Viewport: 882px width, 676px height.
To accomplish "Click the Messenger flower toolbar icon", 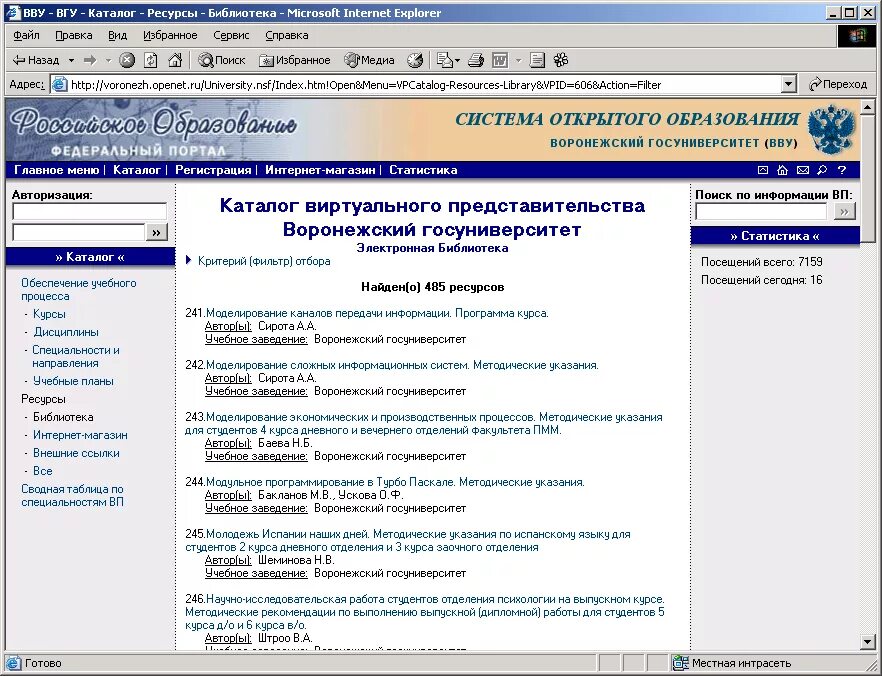I will (x=561, y=60).
